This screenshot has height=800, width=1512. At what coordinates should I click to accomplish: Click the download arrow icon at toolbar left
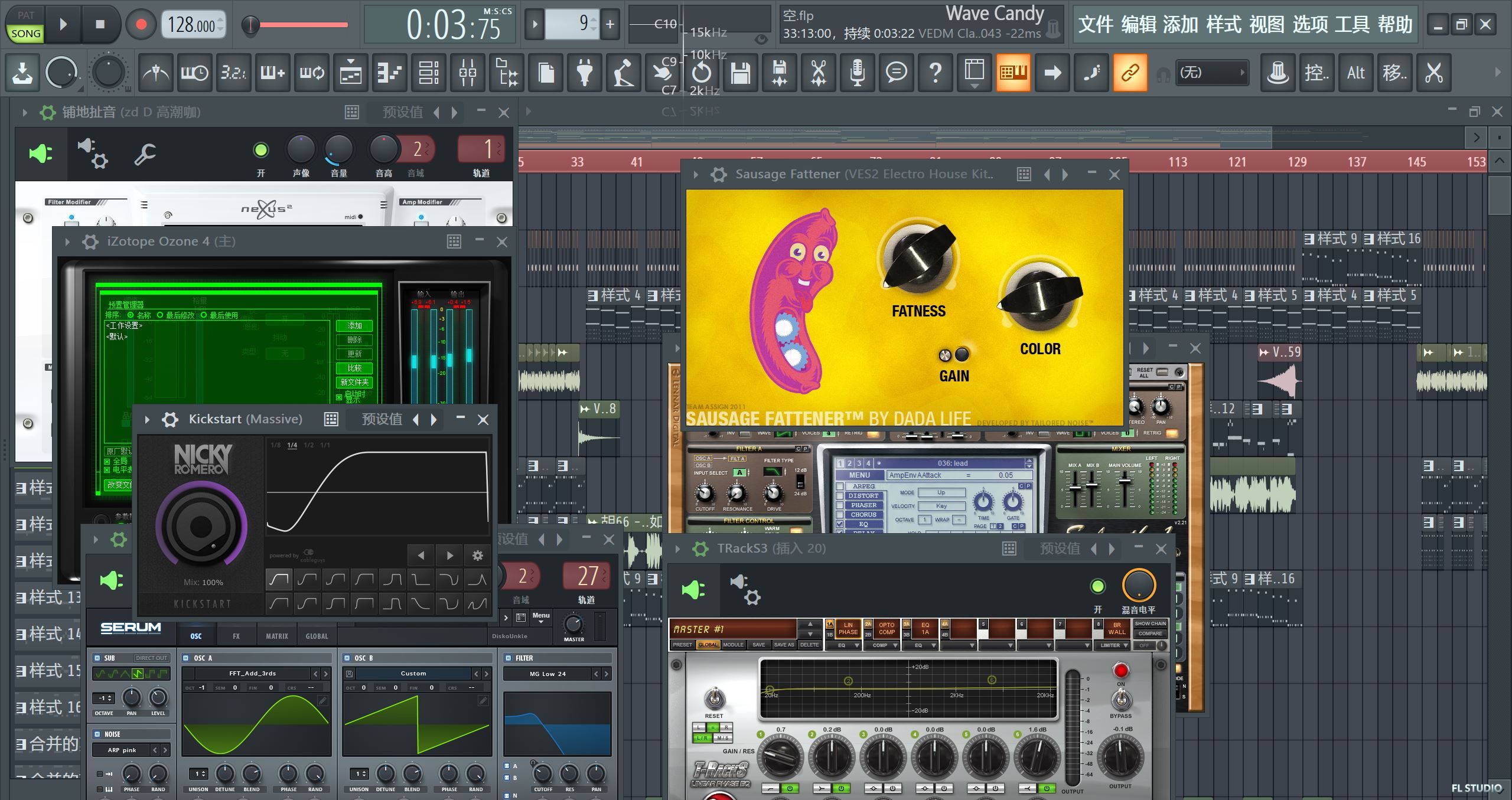coord(22,73)
